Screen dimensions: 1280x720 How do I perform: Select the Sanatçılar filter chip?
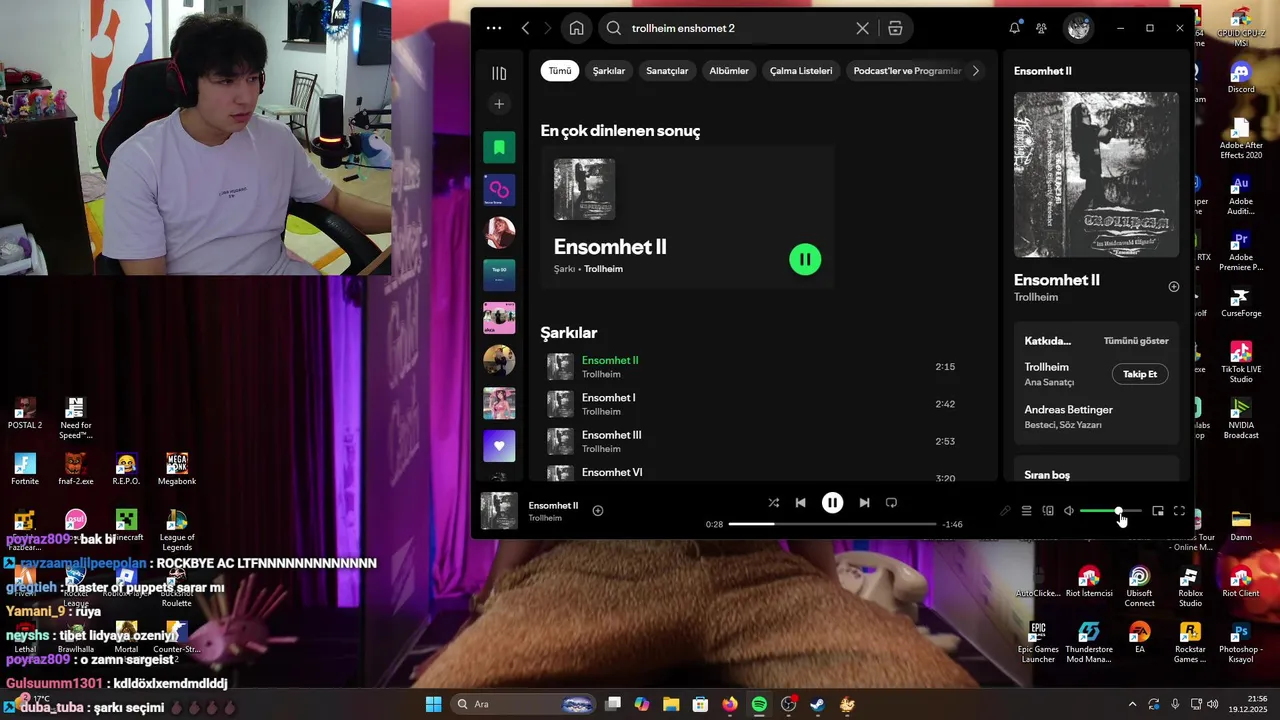(x=667, y=71)
